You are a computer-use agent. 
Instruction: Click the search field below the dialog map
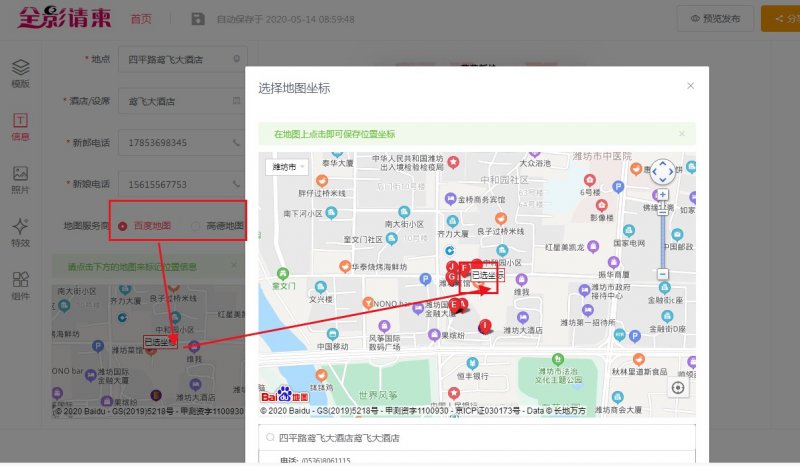click(477, 437)
